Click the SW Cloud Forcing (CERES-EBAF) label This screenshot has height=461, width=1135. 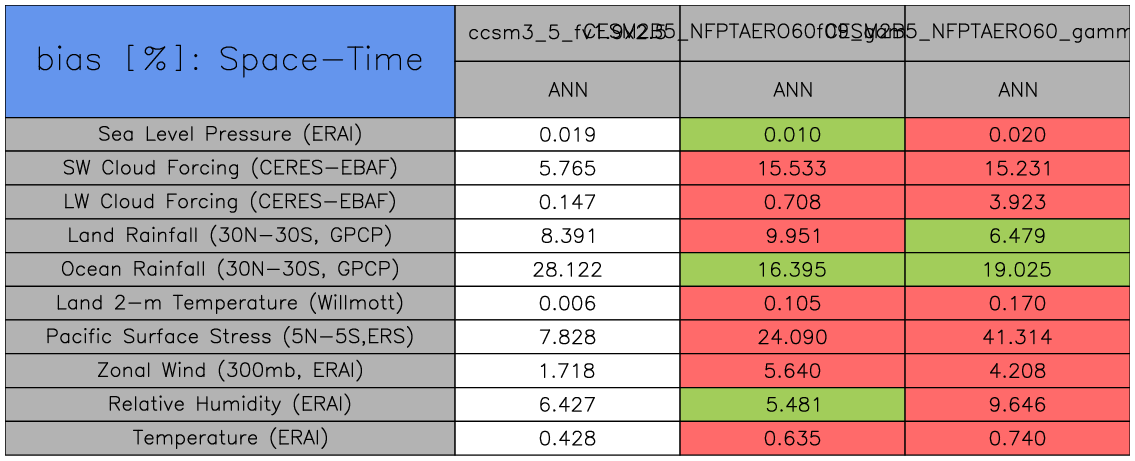230,168
